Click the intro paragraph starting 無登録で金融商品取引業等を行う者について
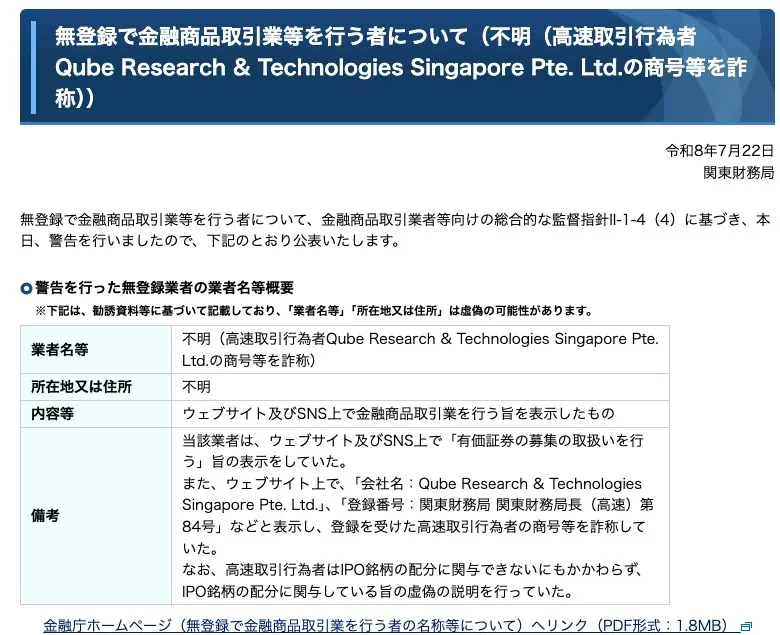Viewport: 780px width, 635px height. click(x=395, y=230)
